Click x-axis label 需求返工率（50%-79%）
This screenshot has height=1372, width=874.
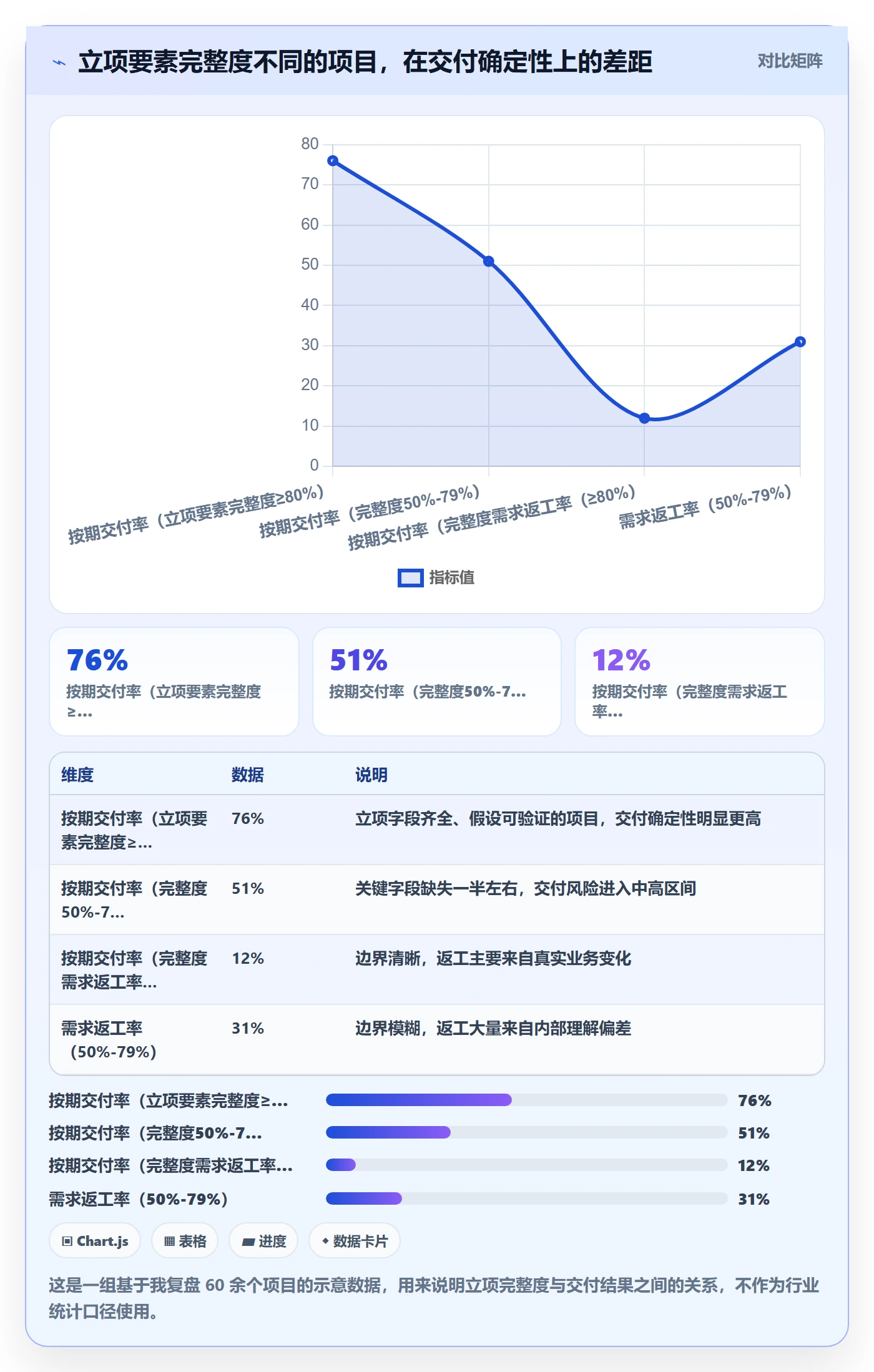705,507
